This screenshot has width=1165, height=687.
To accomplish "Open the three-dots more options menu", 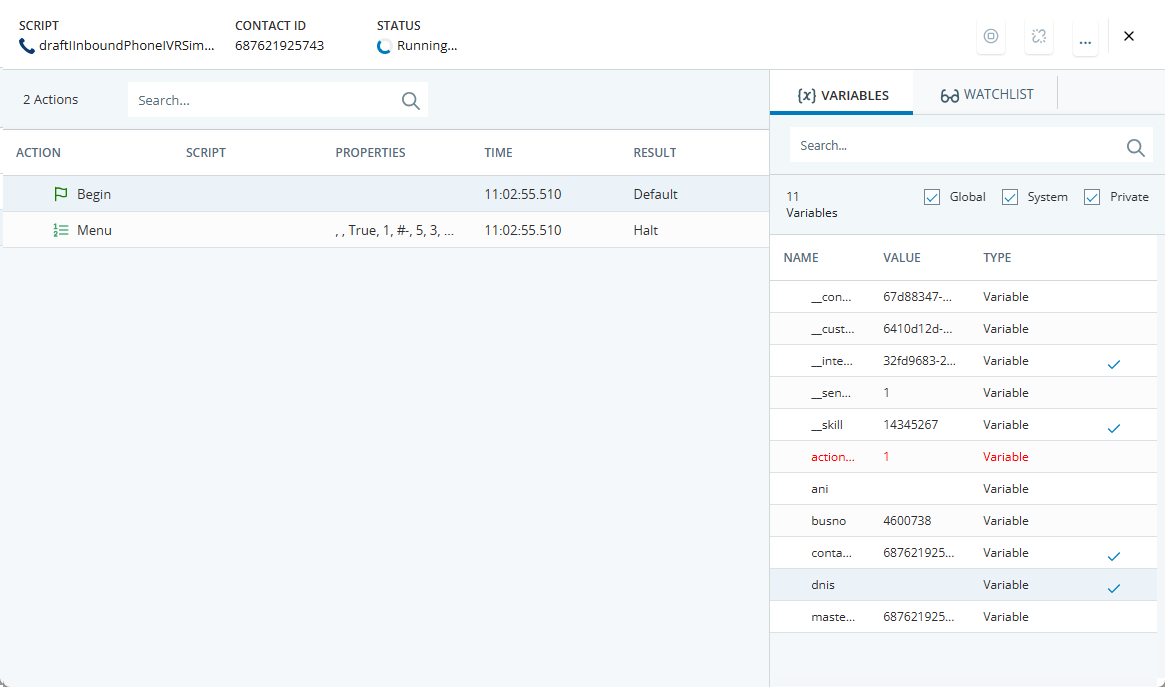I will coord(1086,37).
